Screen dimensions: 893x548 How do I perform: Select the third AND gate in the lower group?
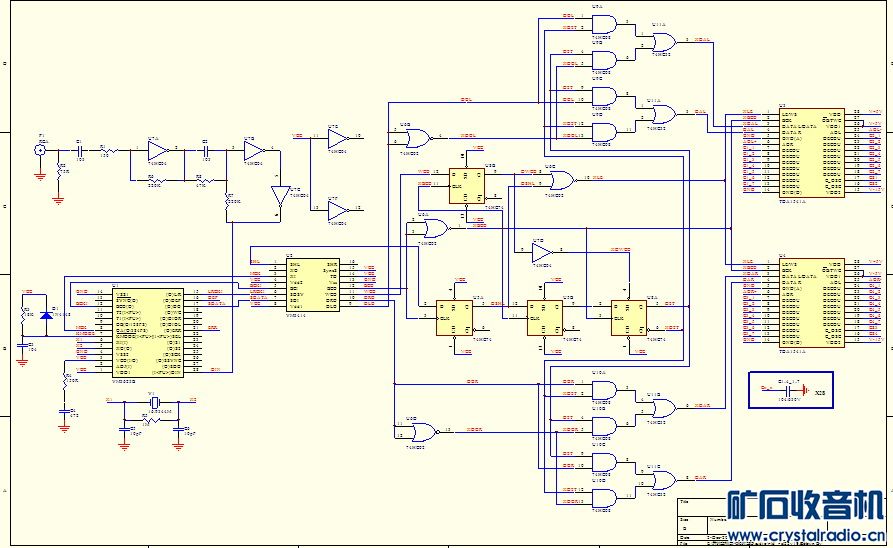pyautogui.click(x=604, y=463)
